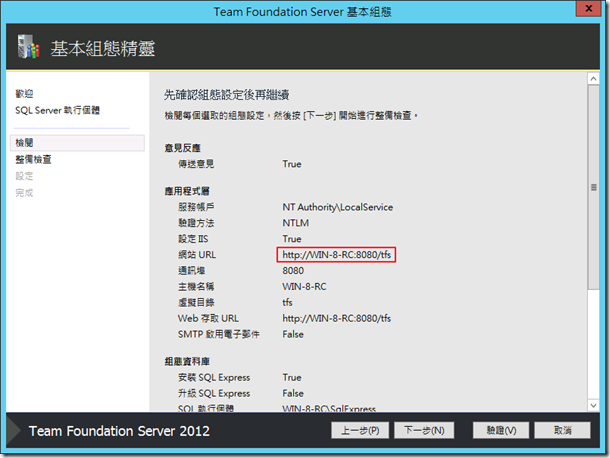
Task: Select the 檢閱 step in sidebar
Action: [x=77, y=143]
